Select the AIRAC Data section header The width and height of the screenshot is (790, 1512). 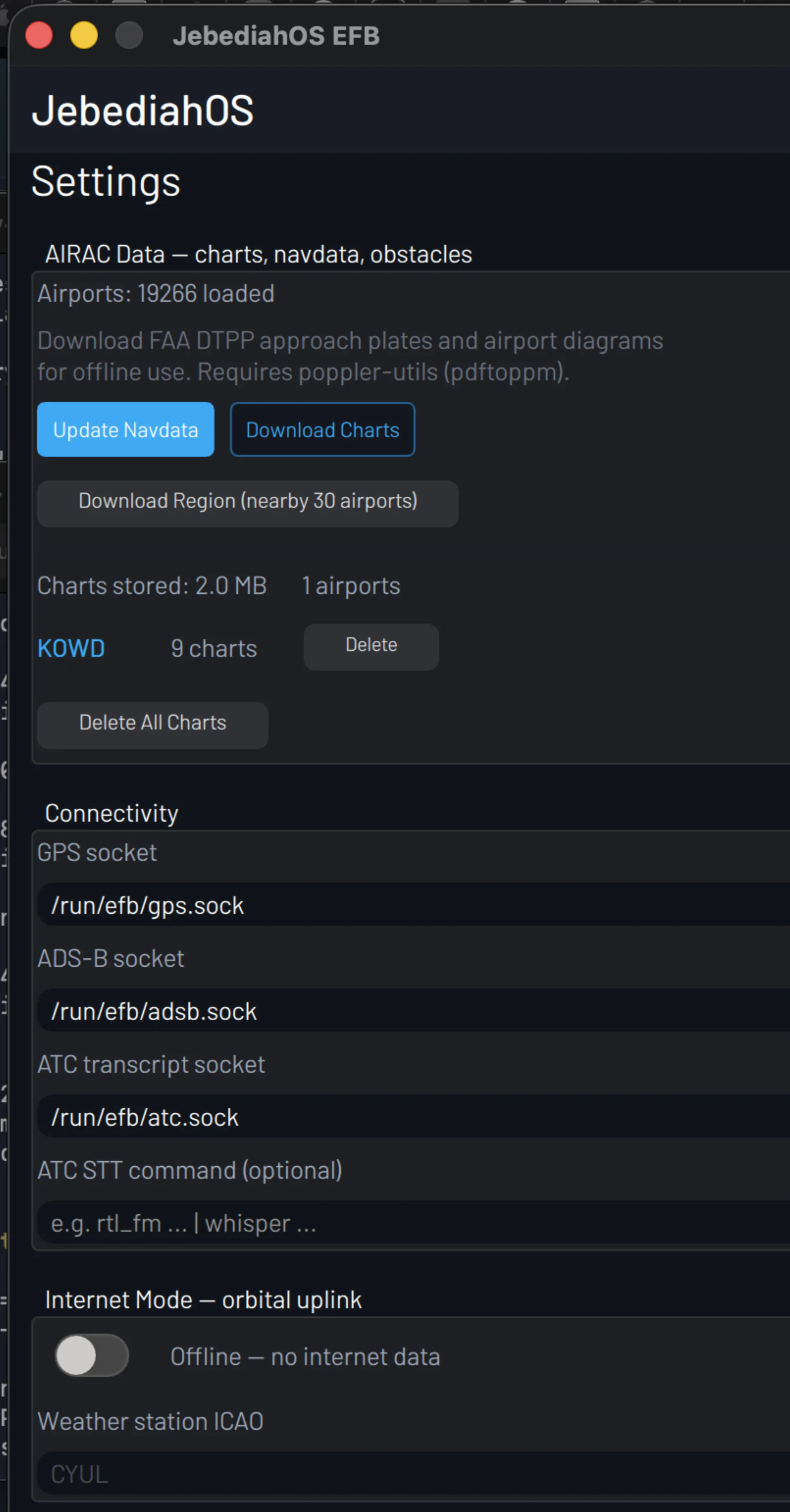258,254
